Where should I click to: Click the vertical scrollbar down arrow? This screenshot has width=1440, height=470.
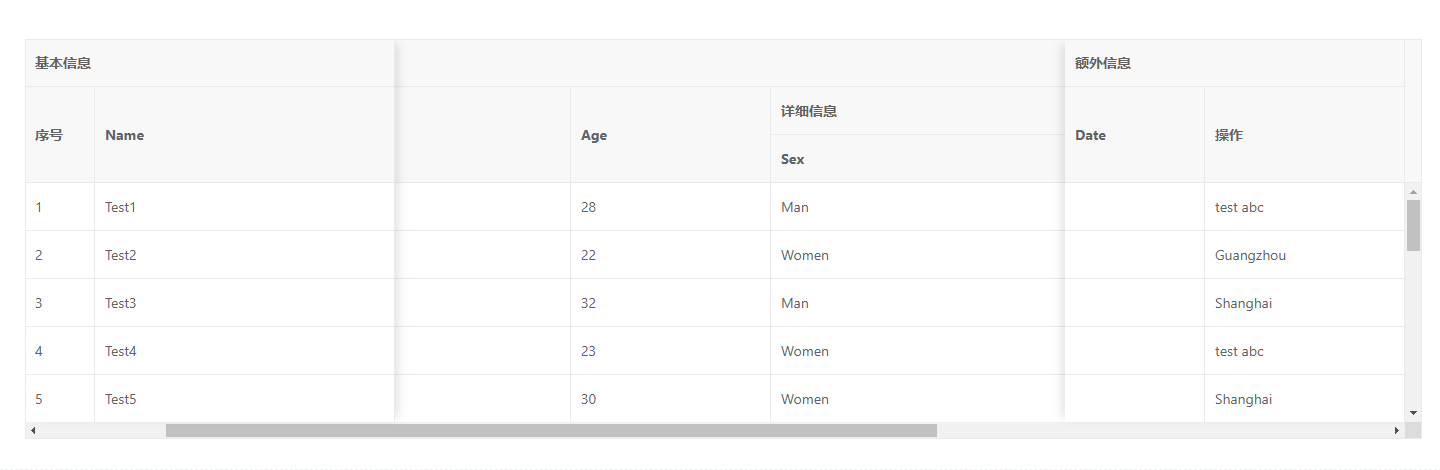pos(1413,412)
